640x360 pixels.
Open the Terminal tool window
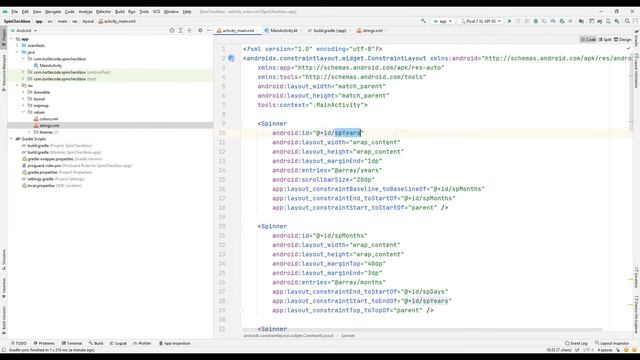pos(72,343)
